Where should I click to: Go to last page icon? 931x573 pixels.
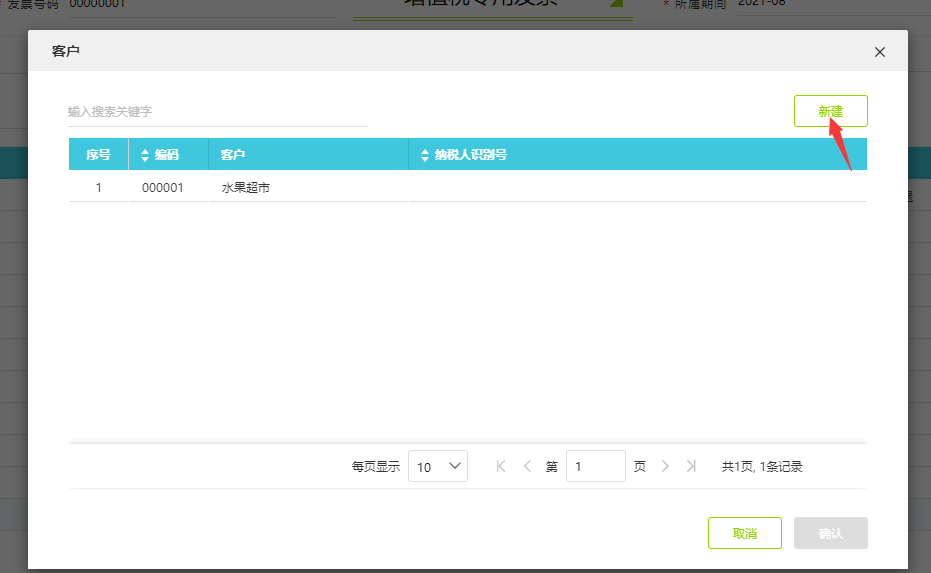click(691, 466)
